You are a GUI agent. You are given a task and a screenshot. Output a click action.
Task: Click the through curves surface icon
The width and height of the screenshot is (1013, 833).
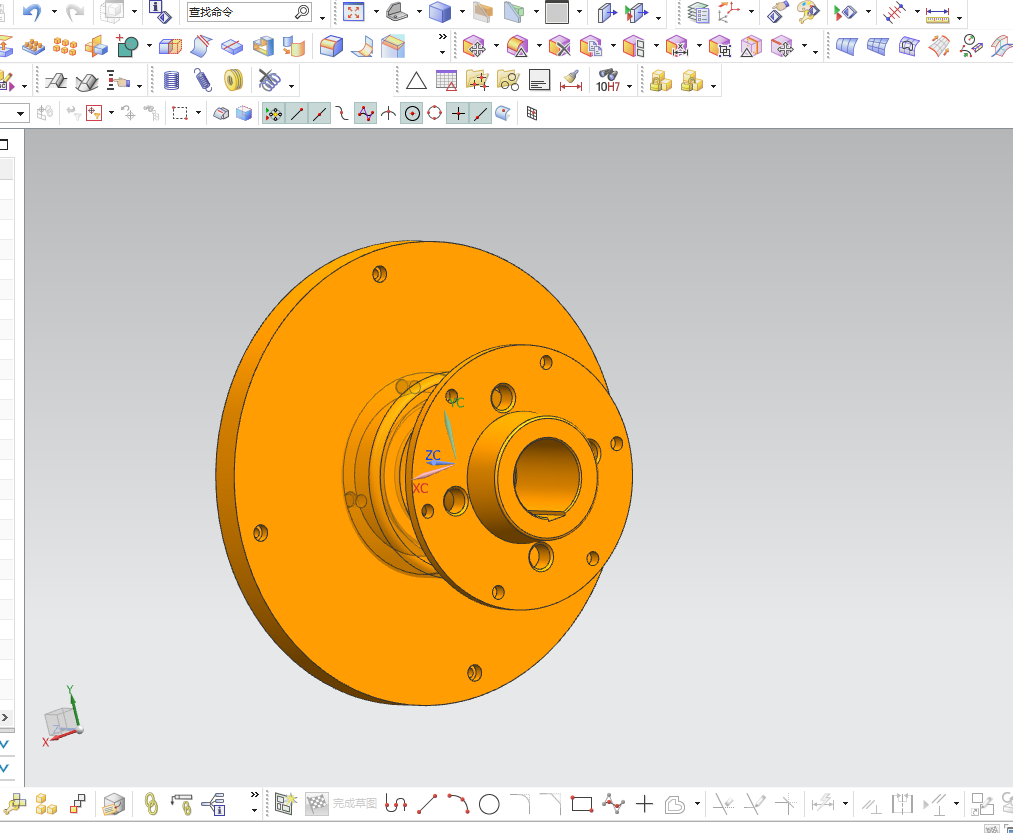click(x=846, y=47)
